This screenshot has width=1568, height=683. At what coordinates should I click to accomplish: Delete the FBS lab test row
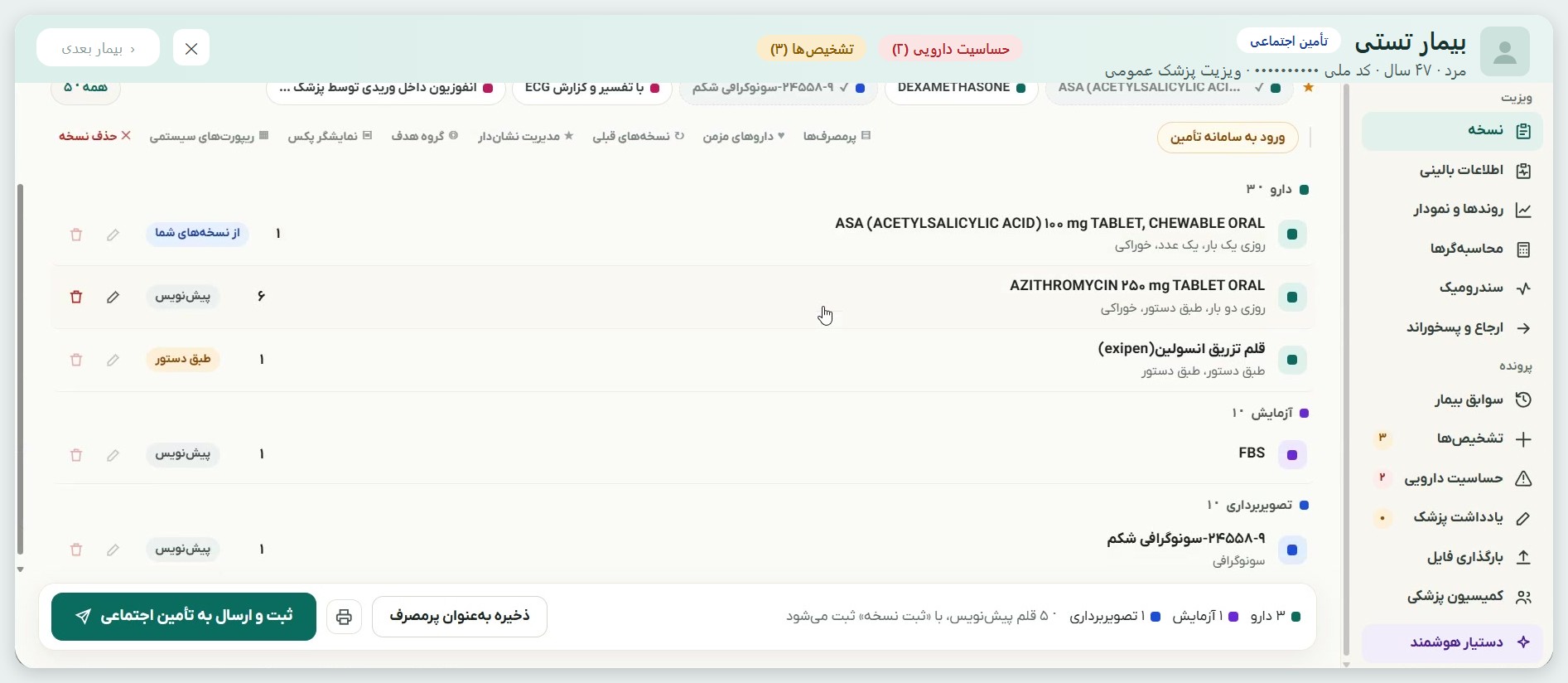point(76,455)
